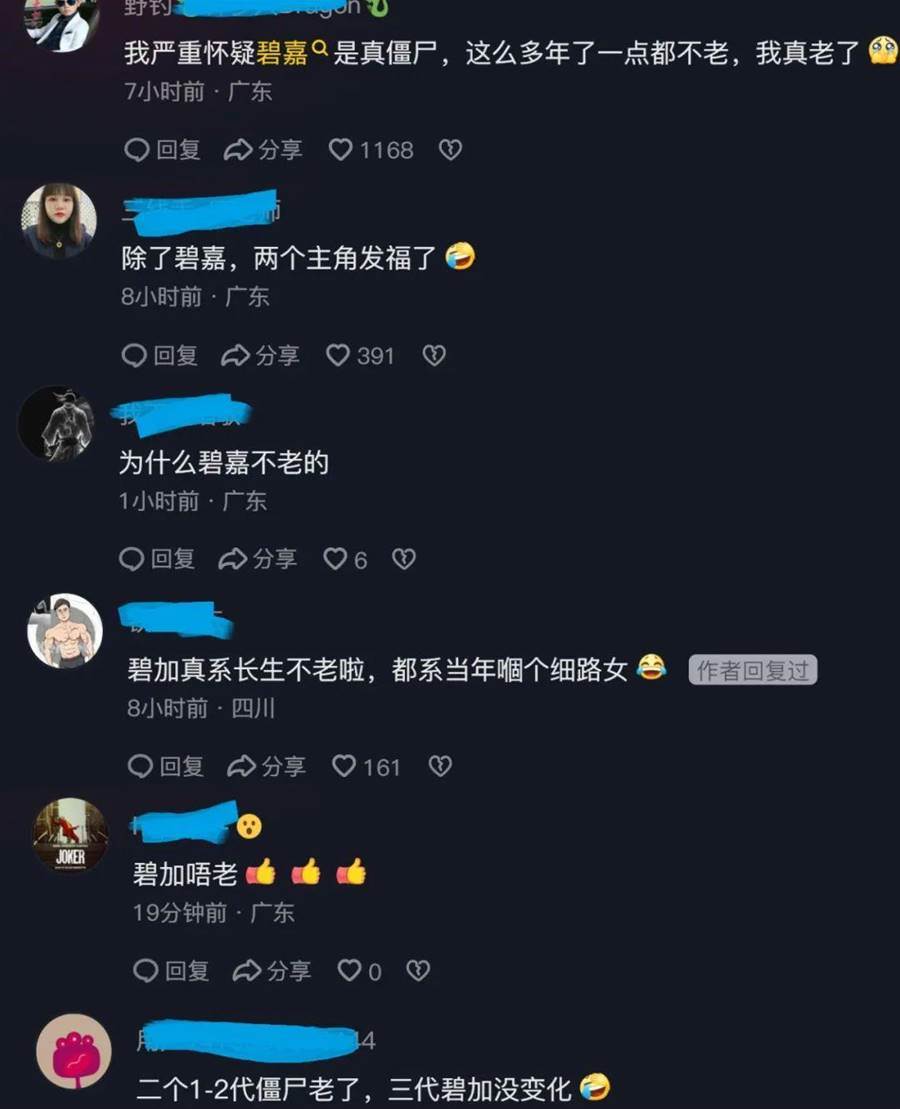Open the JOKER avatar profile

click(x=71, y=835)
